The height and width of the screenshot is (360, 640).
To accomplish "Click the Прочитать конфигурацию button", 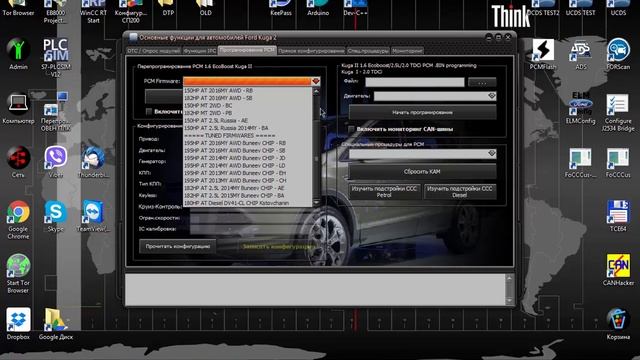I will (x=178, y=247).
